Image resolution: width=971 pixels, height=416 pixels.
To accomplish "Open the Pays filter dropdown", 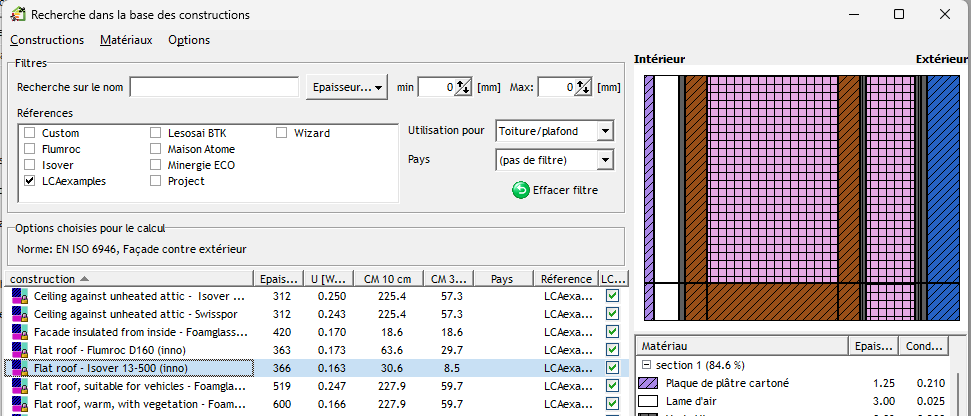I will 604,160.
